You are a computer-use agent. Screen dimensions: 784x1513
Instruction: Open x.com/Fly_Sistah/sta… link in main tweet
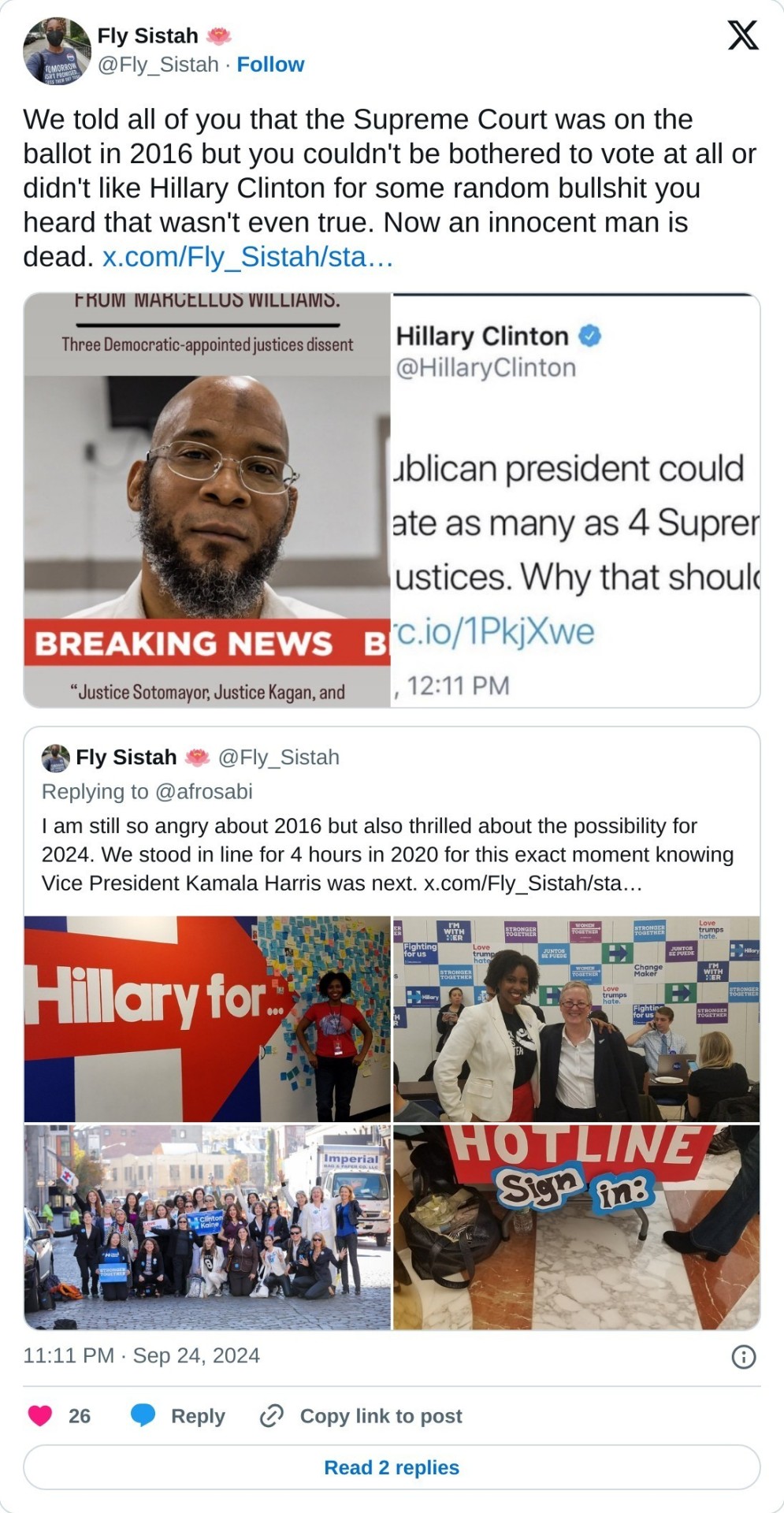[x=247, y=257]
